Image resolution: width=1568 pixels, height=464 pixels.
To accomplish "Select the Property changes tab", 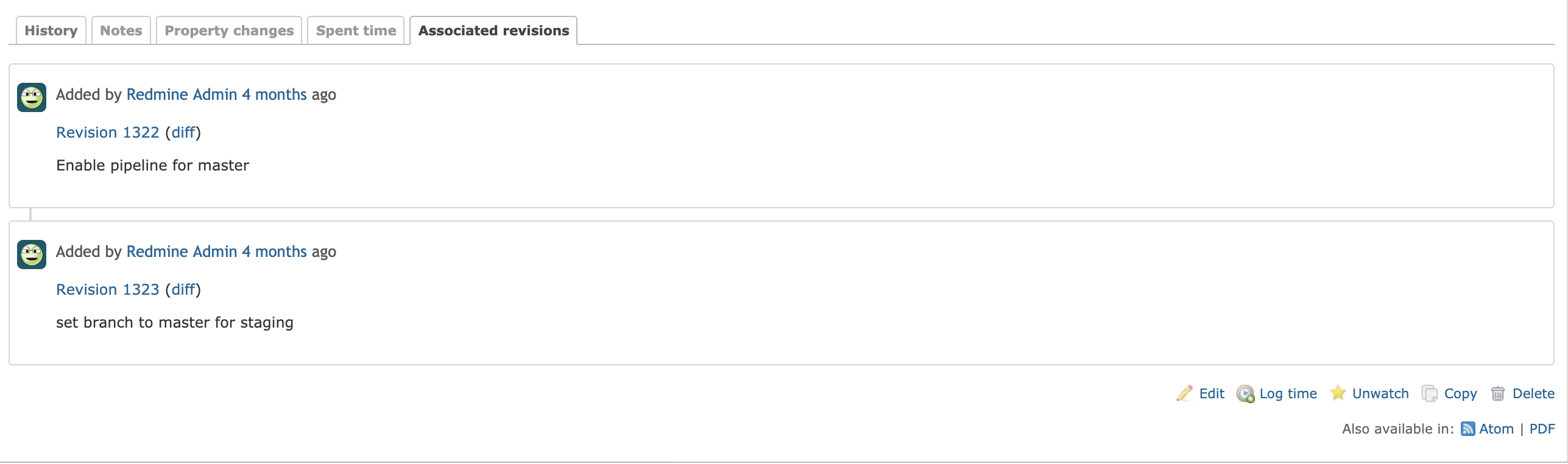I will 229,30.
